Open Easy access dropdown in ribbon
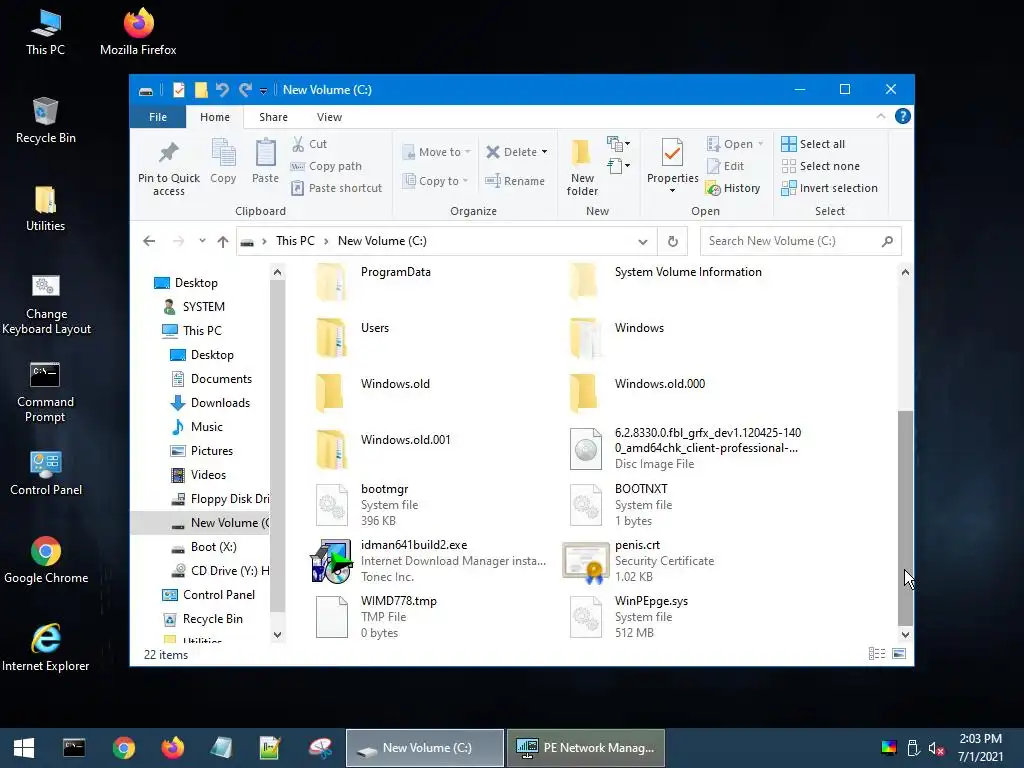Image resolution: width=1024 pixels, height=768 pixels. tap(618, 166)
